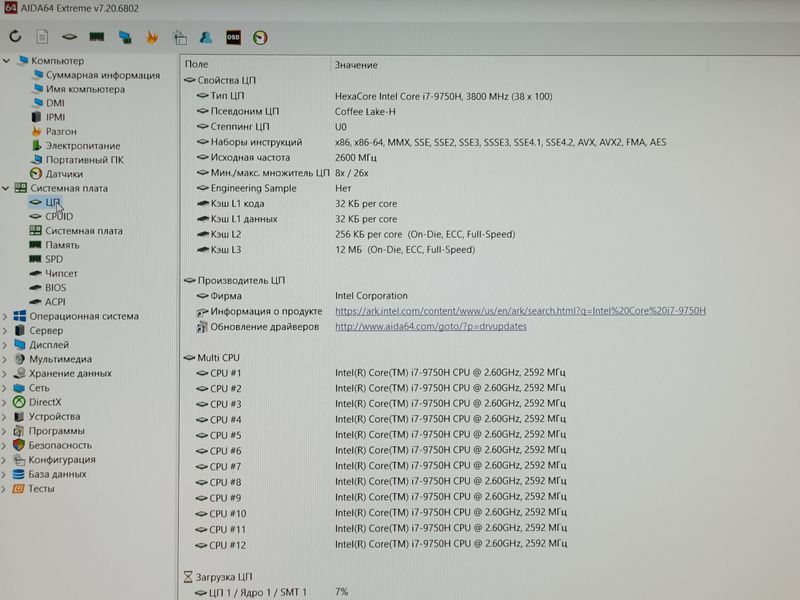Select the Тип ЦП row
Viewport: 800px width, 600px height.
point(374,96)
